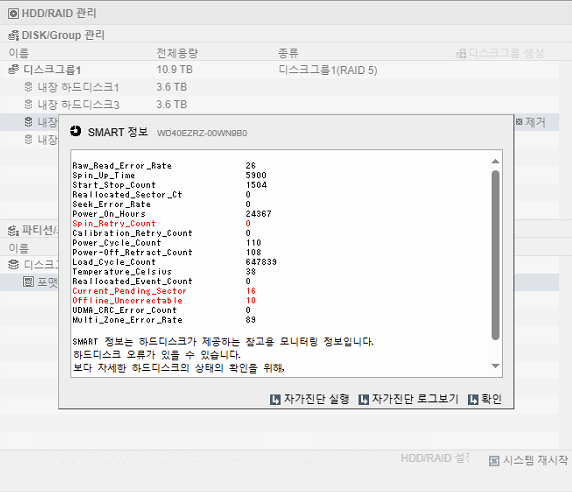Click the 디스크그룹1 group icon
The height and width of the screenshot is (492, 572).
click(13, 69)
